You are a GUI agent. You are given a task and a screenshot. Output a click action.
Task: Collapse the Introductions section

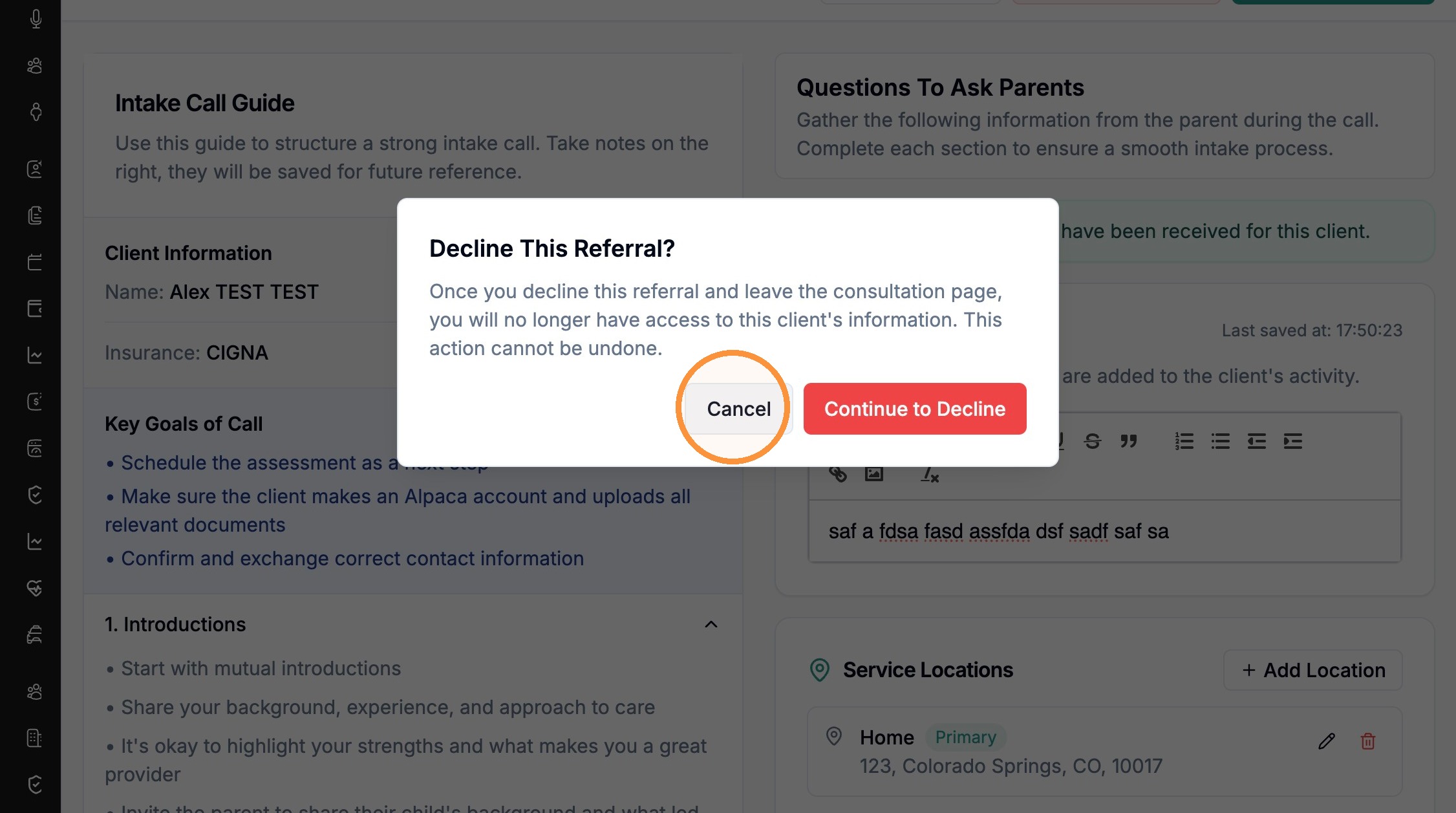point(711,624)
